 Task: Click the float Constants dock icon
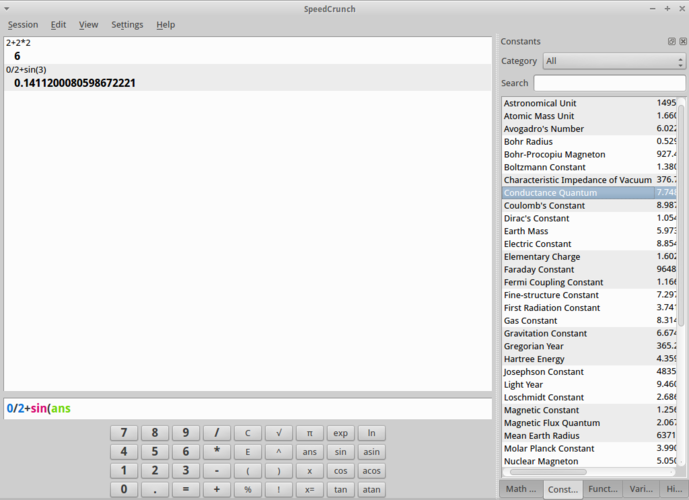(671, 41)
